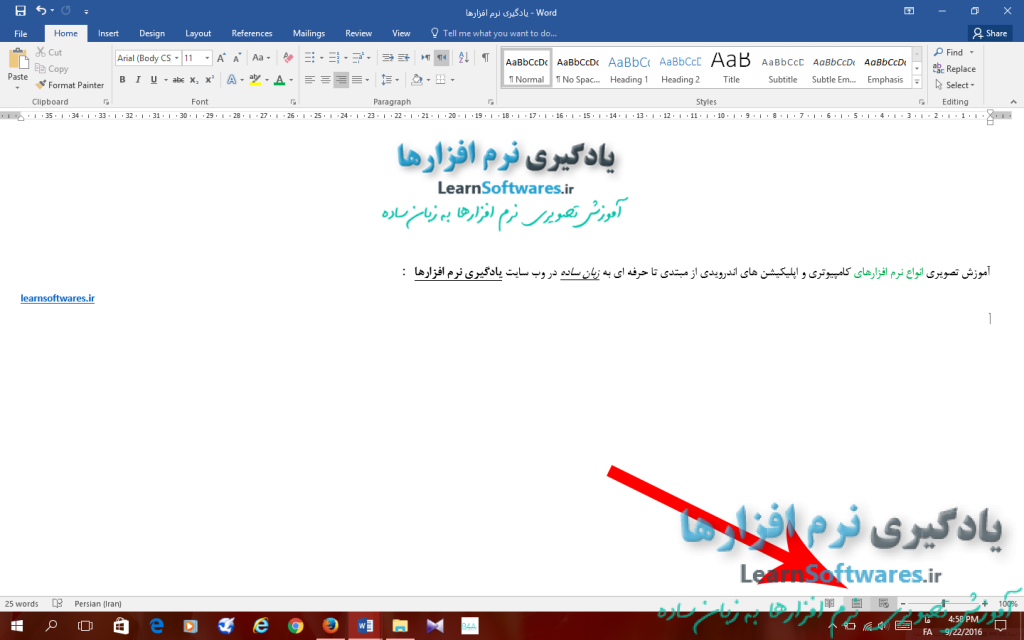Open the proofing check icon in the status bar
The width and height of the screenshot is (1024, 640).
point(57,603)
